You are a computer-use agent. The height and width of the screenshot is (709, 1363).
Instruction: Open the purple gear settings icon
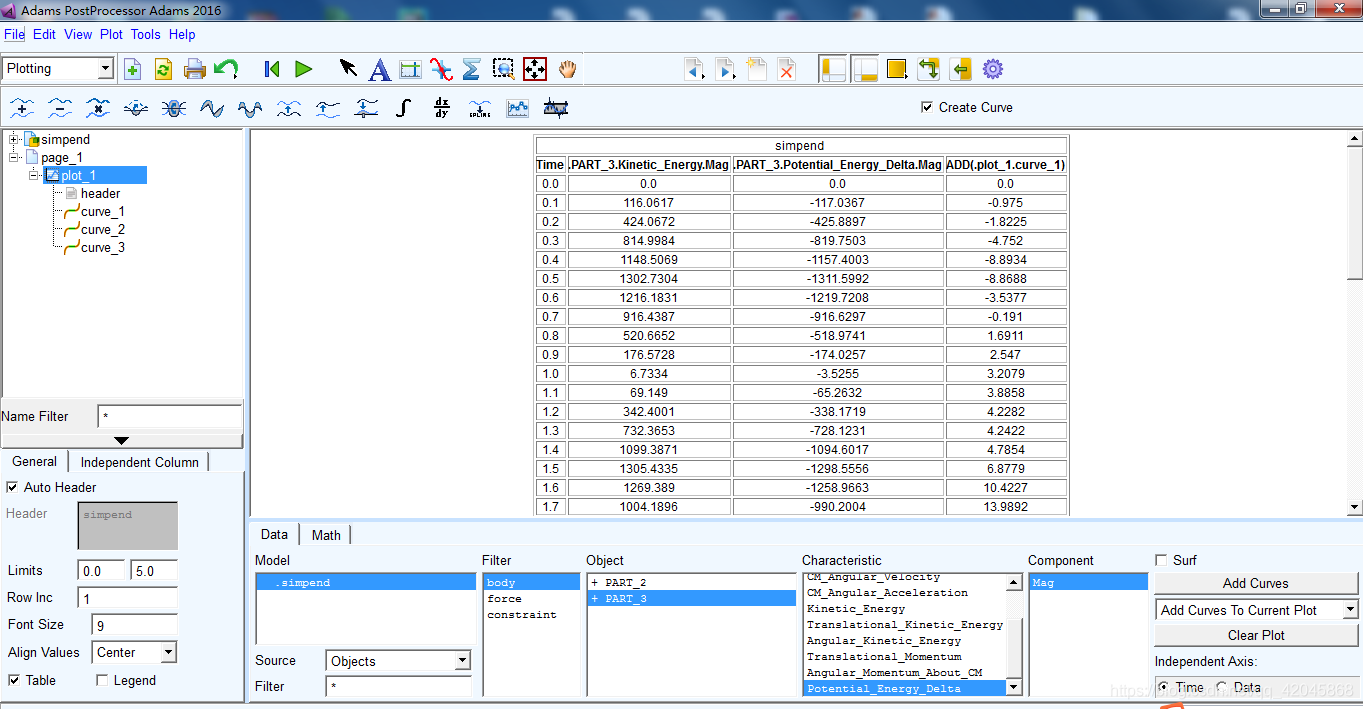pyautogui.click(x=992, y=69)
